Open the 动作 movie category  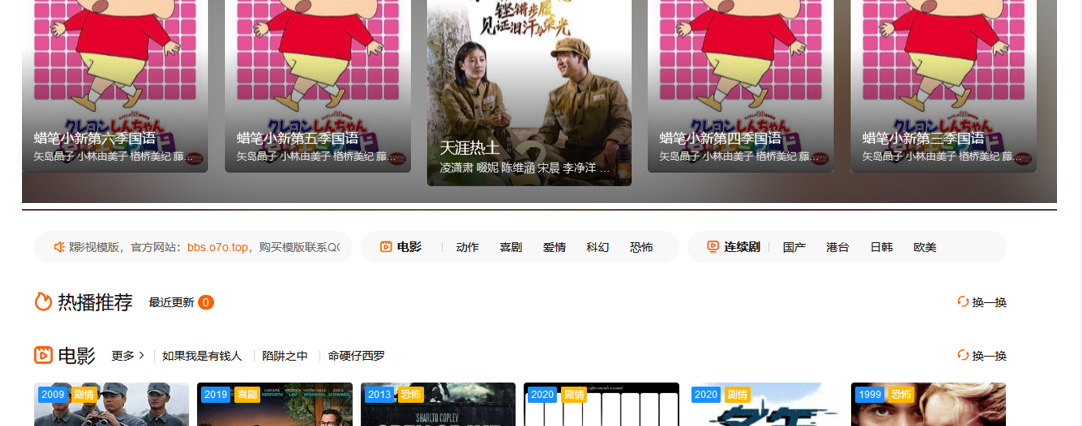[x=467, y=247]
